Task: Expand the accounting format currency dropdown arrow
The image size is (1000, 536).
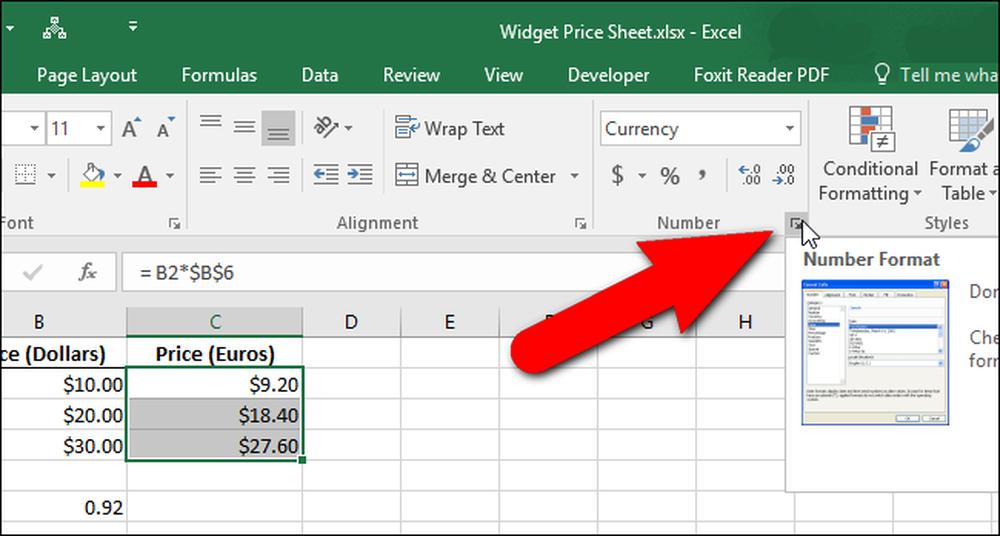Action: (x=642, y=175)
